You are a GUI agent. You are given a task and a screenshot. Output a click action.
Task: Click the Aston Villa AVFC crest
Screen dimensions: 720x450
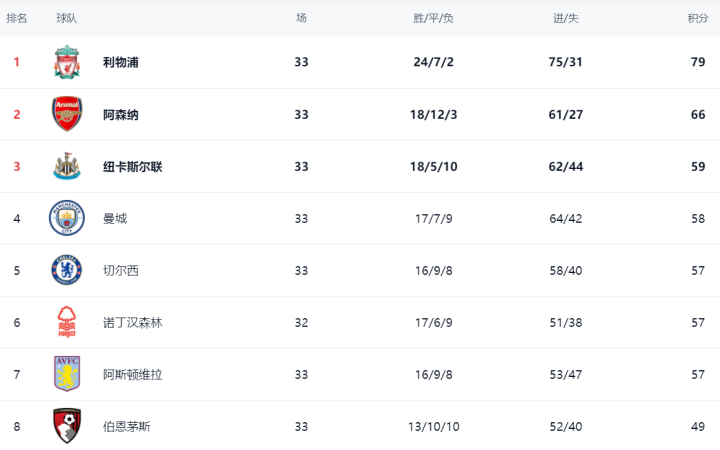tap(67, 374)
